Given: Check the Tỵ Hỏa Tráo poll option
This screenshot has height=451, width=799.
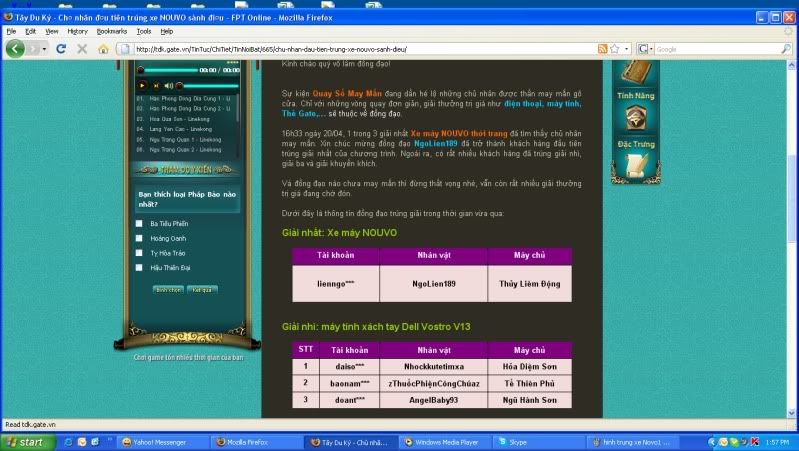Looking at the screenshot, I should pos(139,253).
